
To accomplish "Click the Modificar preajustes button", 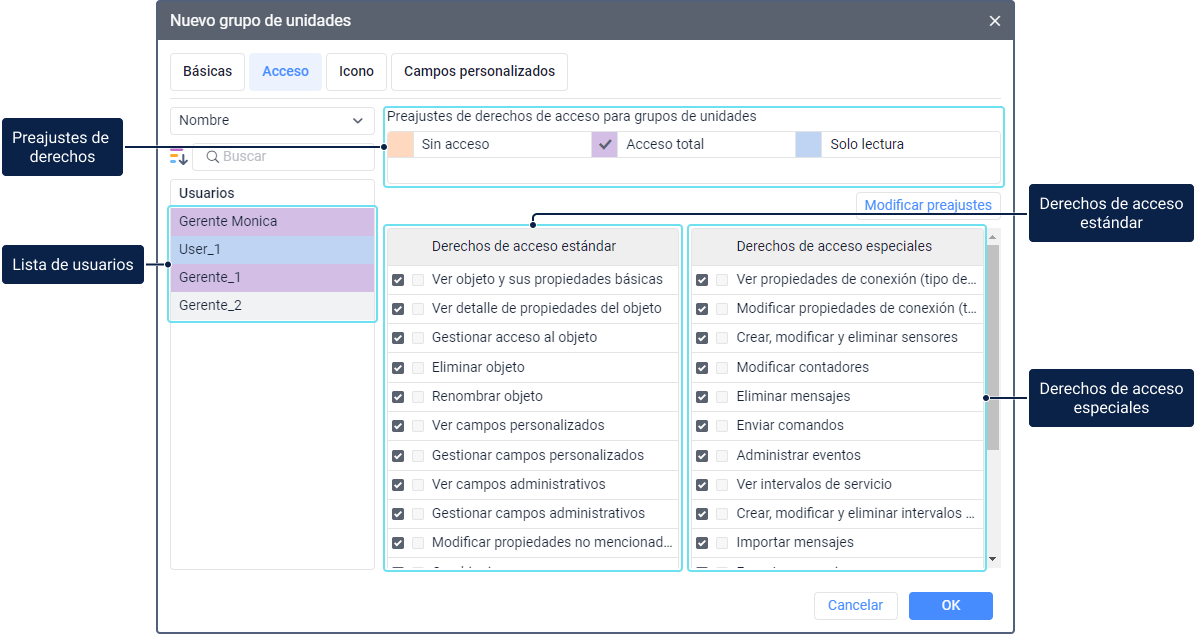I will coord(928,205).
